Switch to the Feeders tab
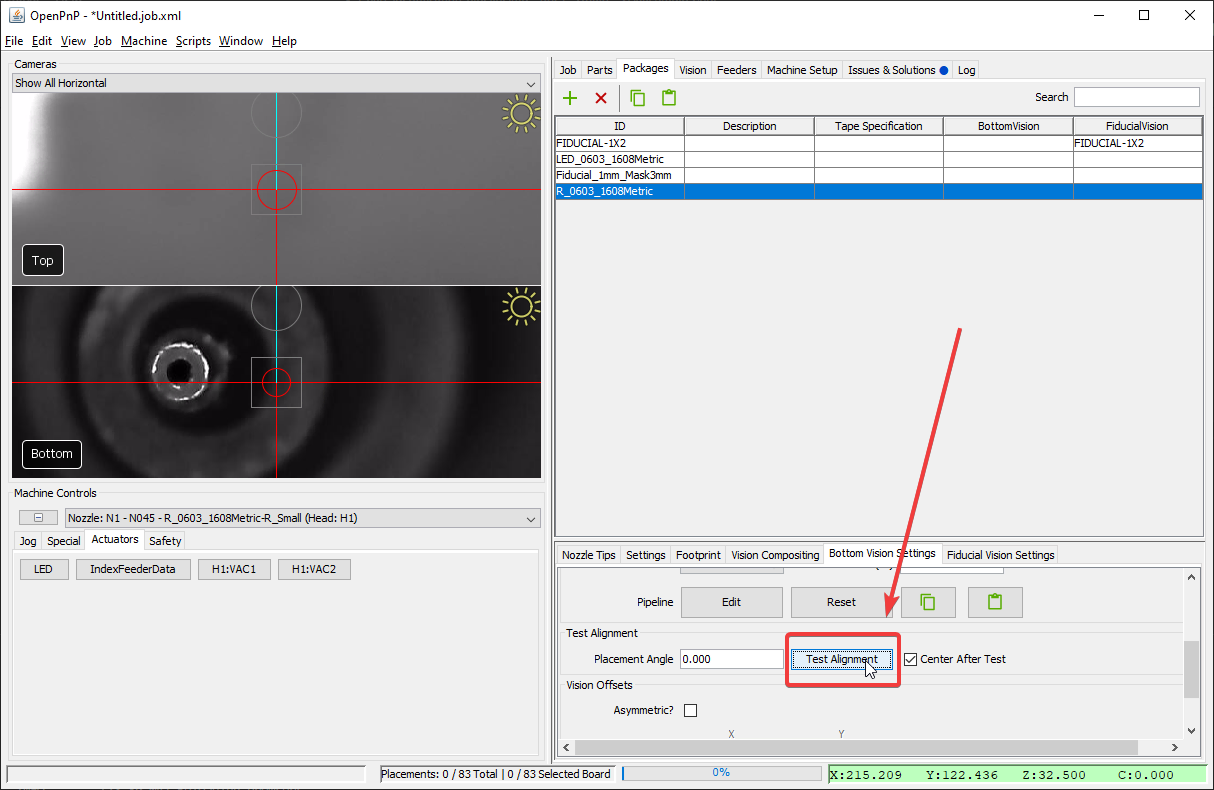This screenshot has width=1214, height=790. [x=737, y=70]
